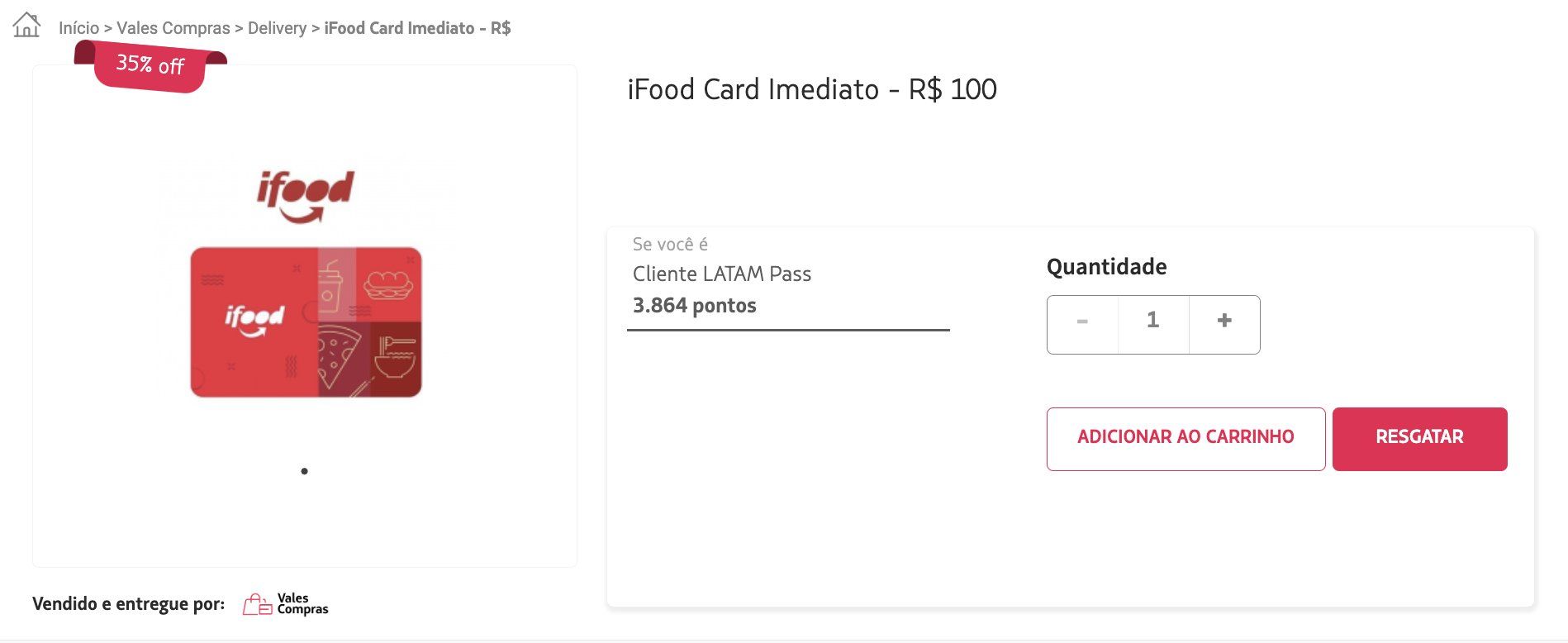Click the RESGATAR button
The height and width of the screenshot is (643, 1568).
click(x=1419, y=439)
